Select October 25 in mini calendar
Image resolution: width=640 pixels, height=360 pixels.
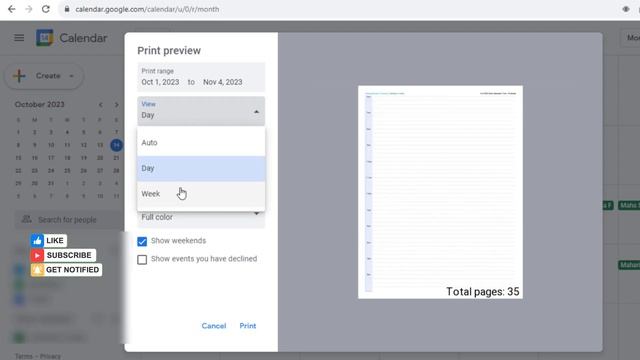67,171
